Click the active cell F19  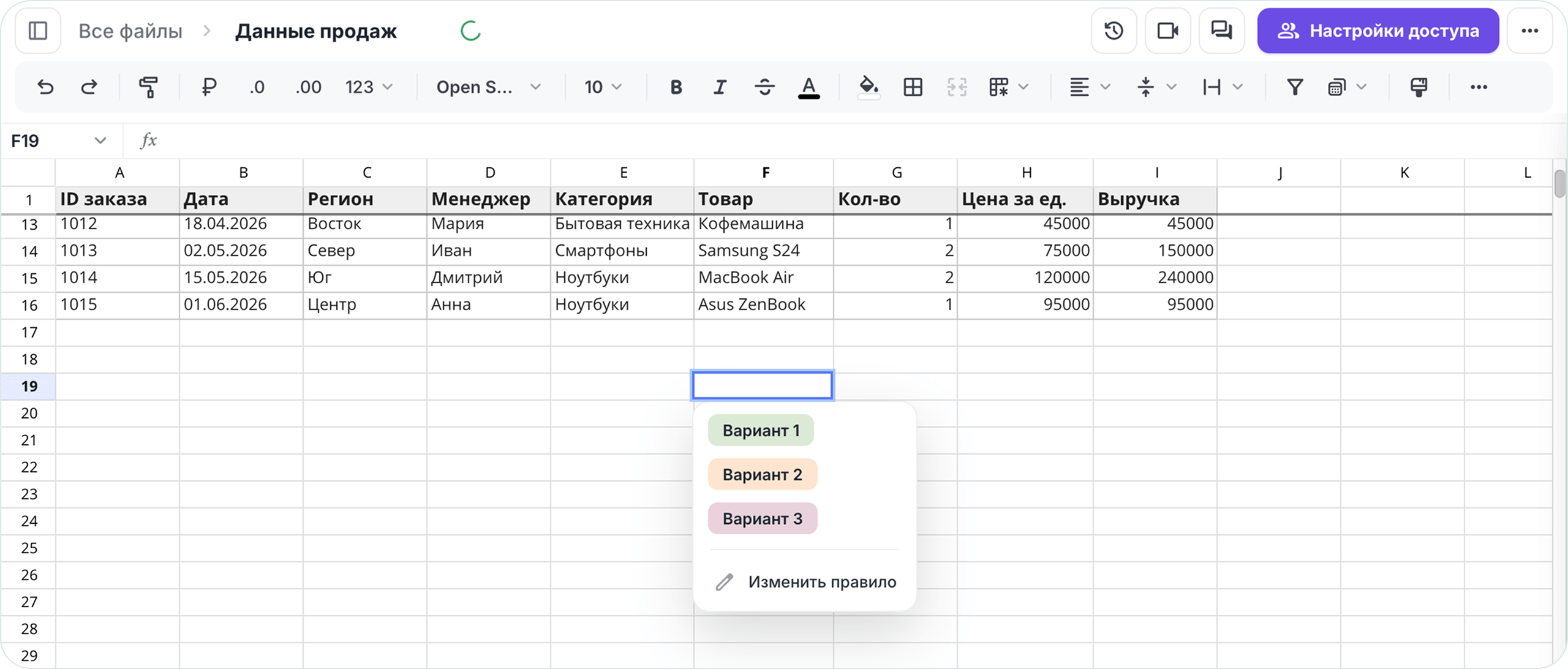(x=763, y=385)
